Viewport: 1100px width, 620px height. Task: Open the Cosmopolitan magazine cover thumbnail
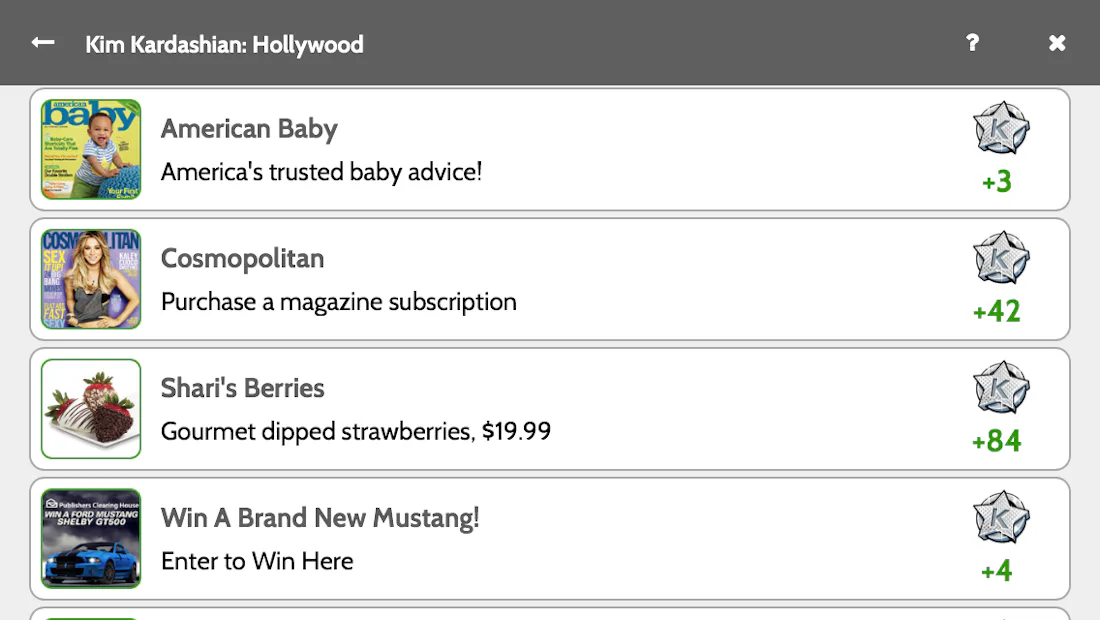(x=91, y=279)
